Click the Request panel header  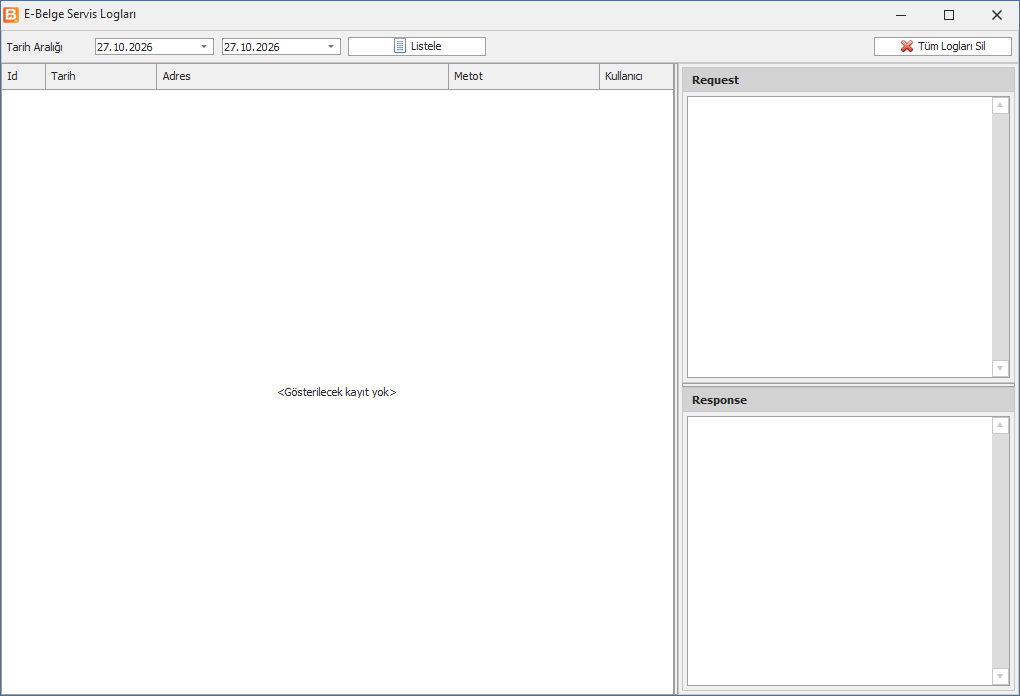click(x=848, y=80)
